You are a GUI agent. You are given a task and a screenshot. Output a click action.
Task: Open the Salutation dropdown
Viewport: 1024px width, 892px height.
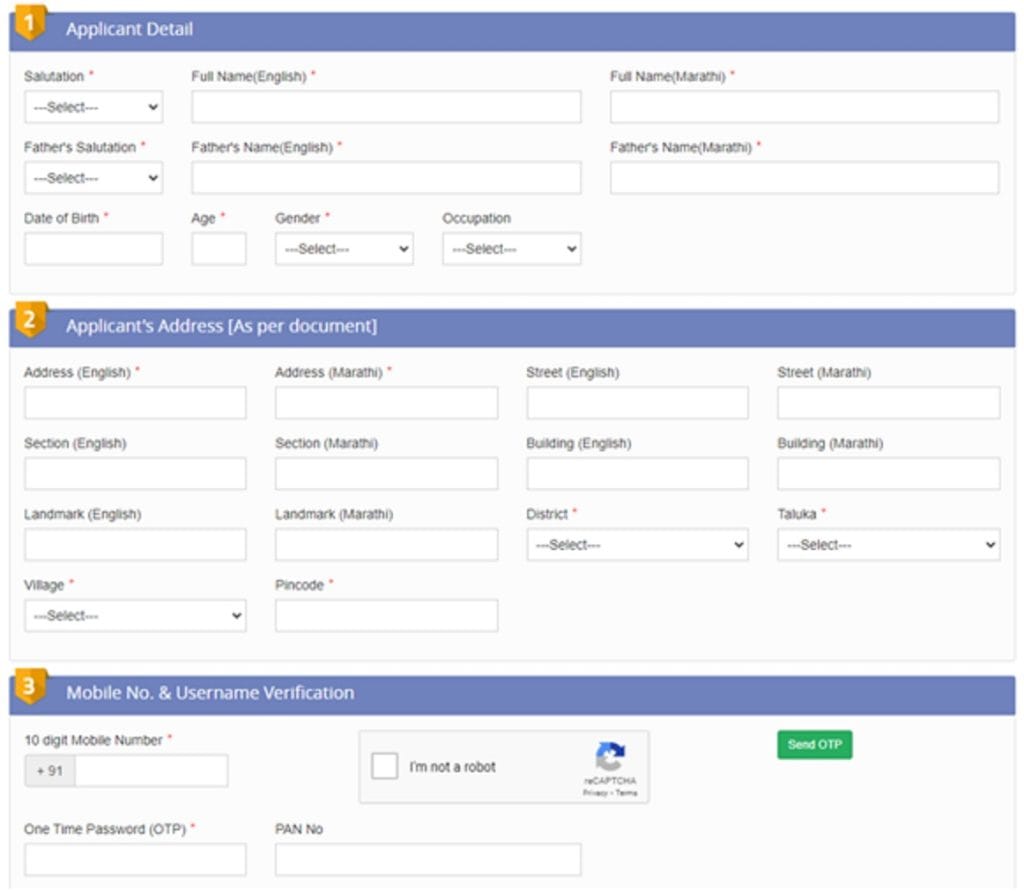92,107
